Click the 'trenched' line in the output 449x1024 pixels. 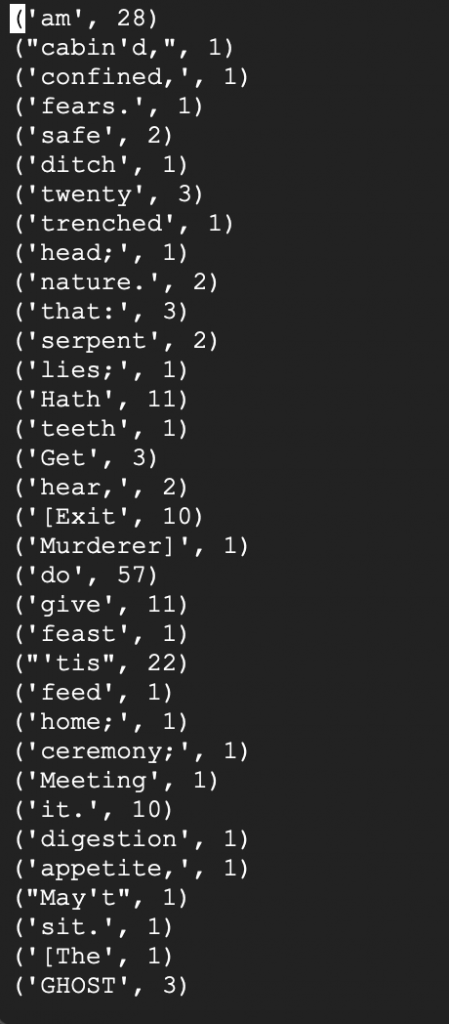(124, 224)
